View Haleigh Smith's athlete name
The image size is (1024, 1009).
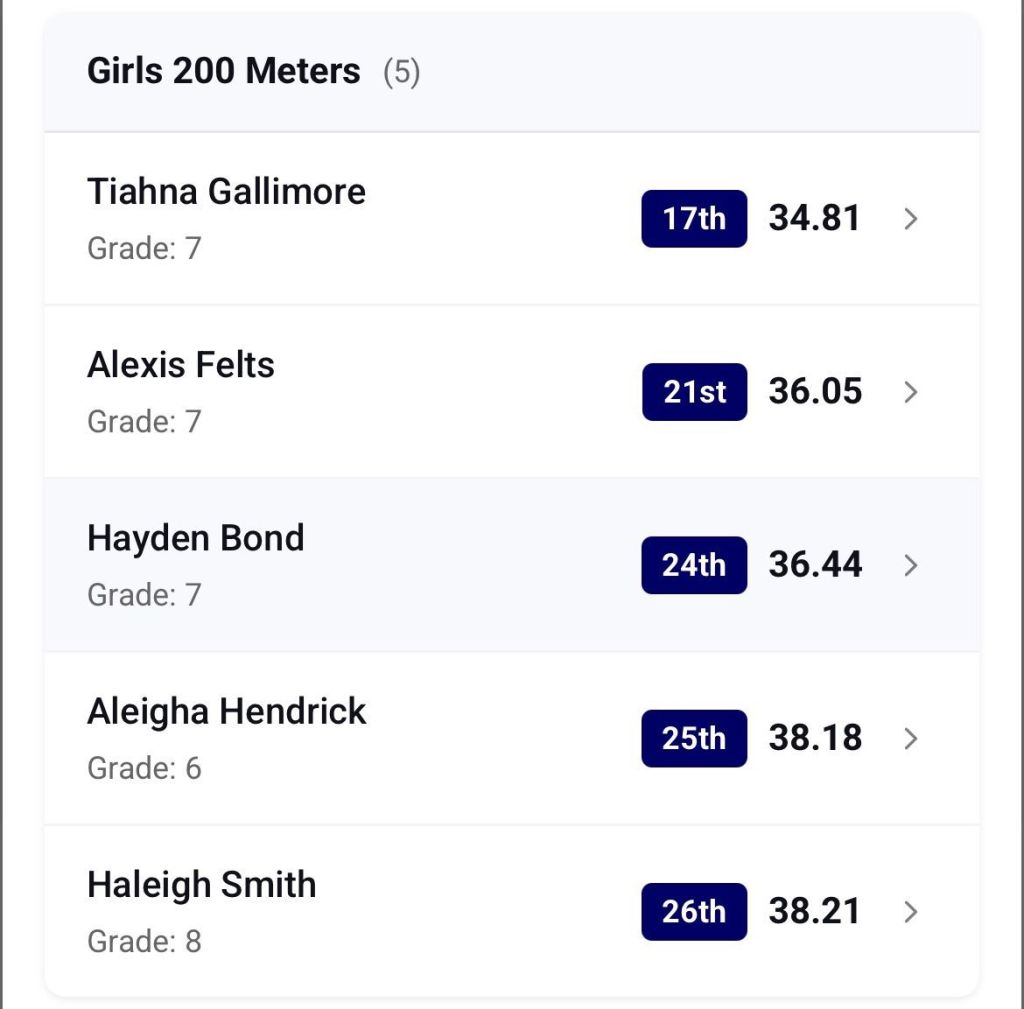click(202, 885)
